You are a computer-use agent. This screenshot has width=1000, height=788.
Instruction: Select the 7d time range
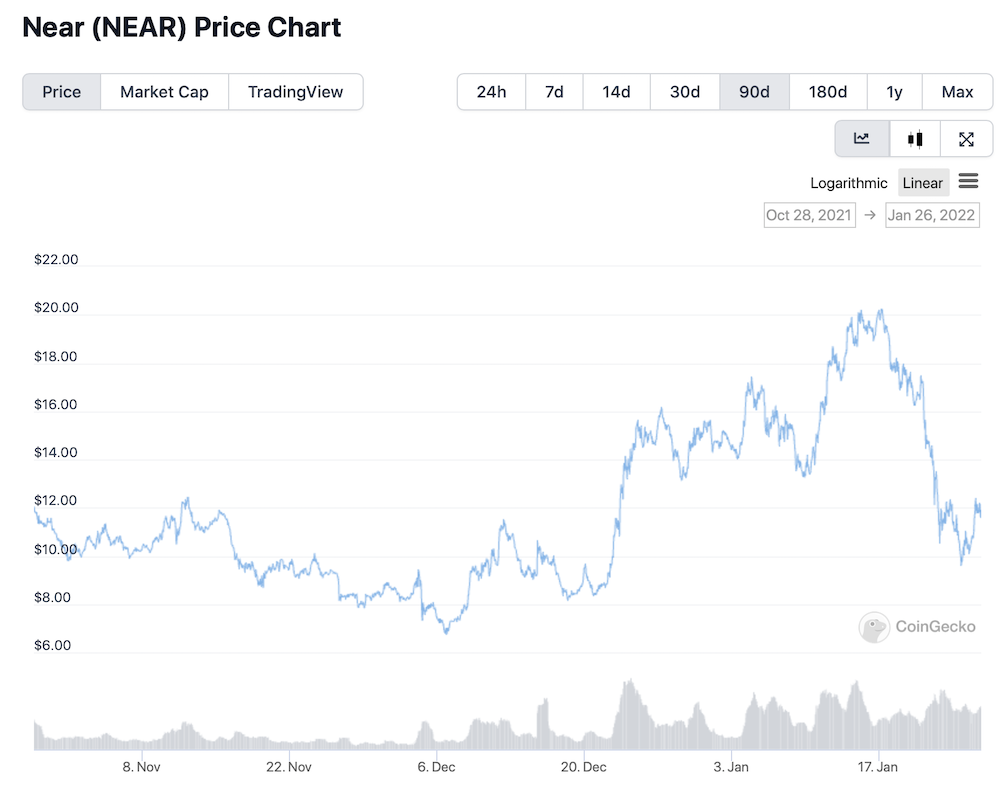pyautogui.click(x=554, y=92)
